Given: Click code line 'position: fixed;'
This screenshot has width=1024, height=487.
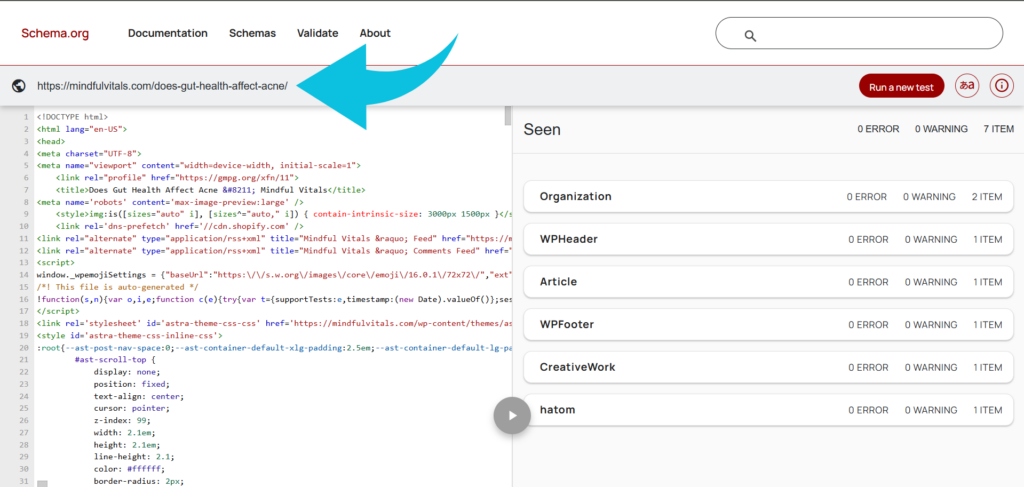Looking at the screenshot, I should pyautogui.click(x=131, y=384).
